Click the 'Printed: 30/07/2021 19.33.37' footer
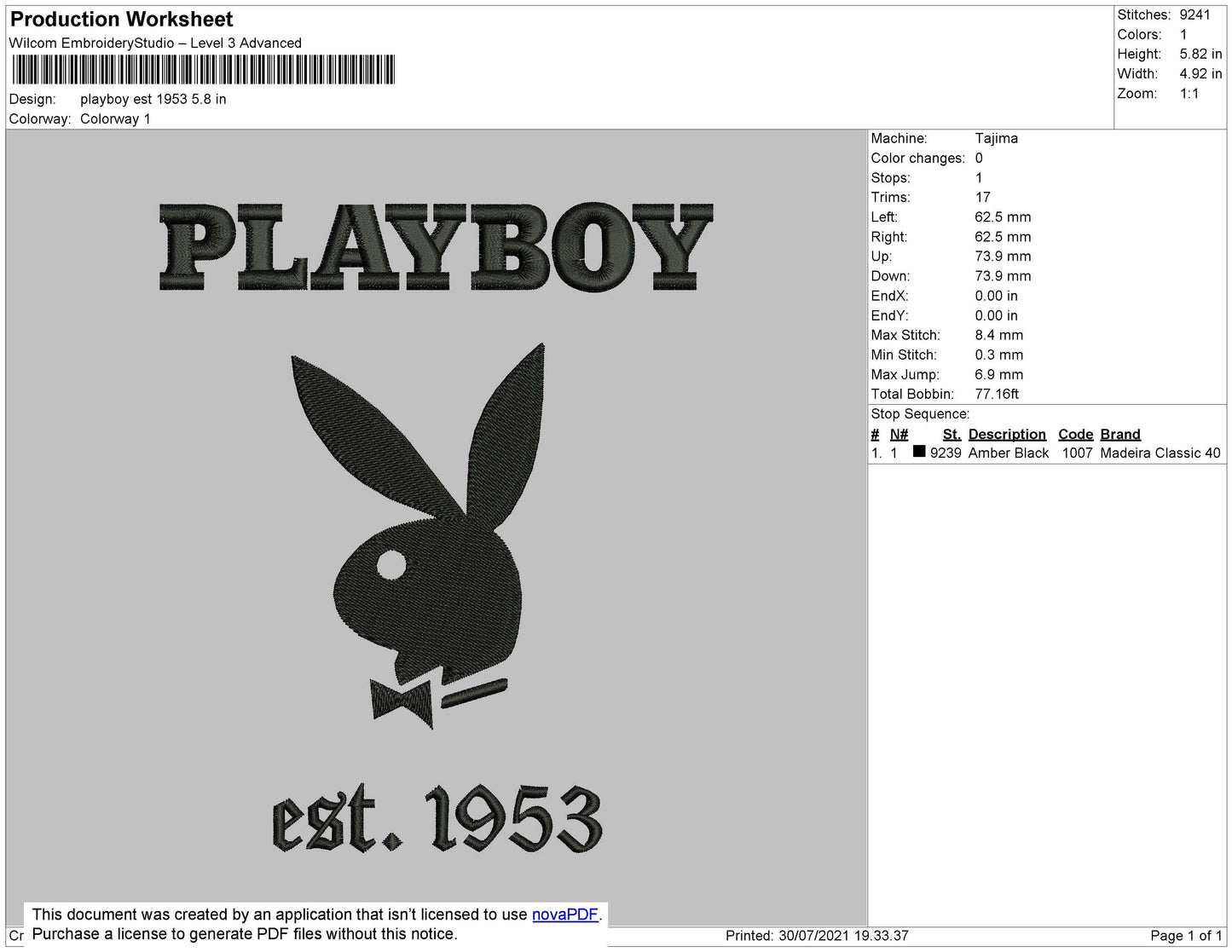Viewport: 1232px width, 952px height. (x=817, y=936)
